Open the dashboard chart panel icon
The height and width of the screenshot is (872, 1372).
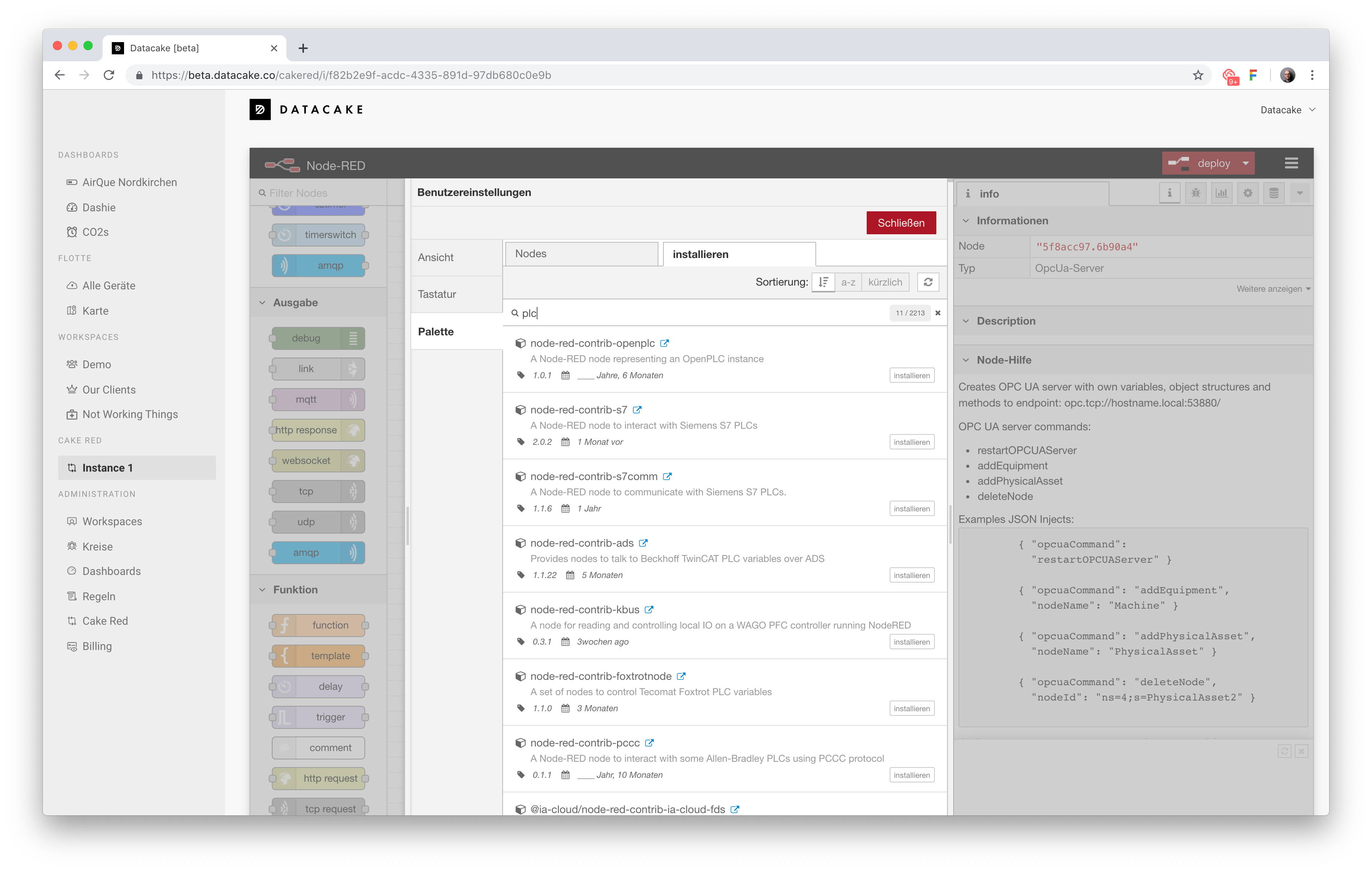coord(1222,193)
